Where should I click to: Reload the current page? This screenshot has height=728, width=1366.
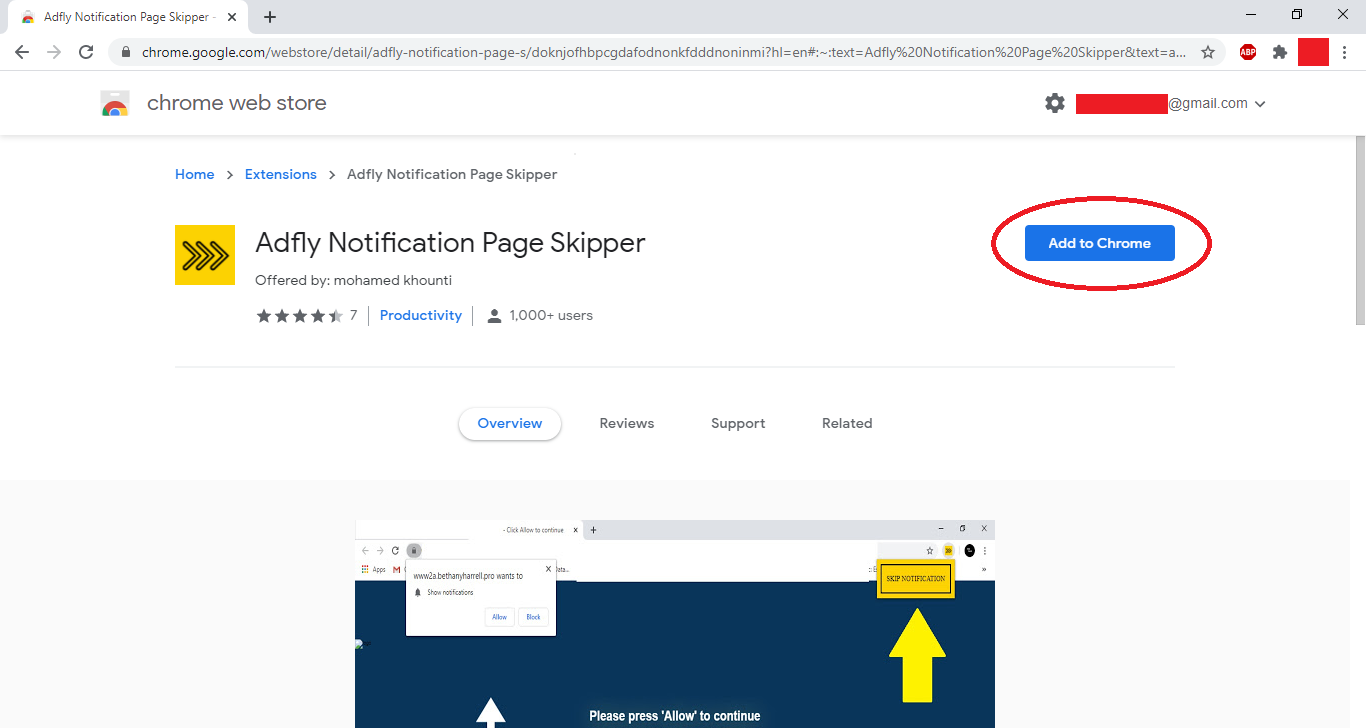86,52
